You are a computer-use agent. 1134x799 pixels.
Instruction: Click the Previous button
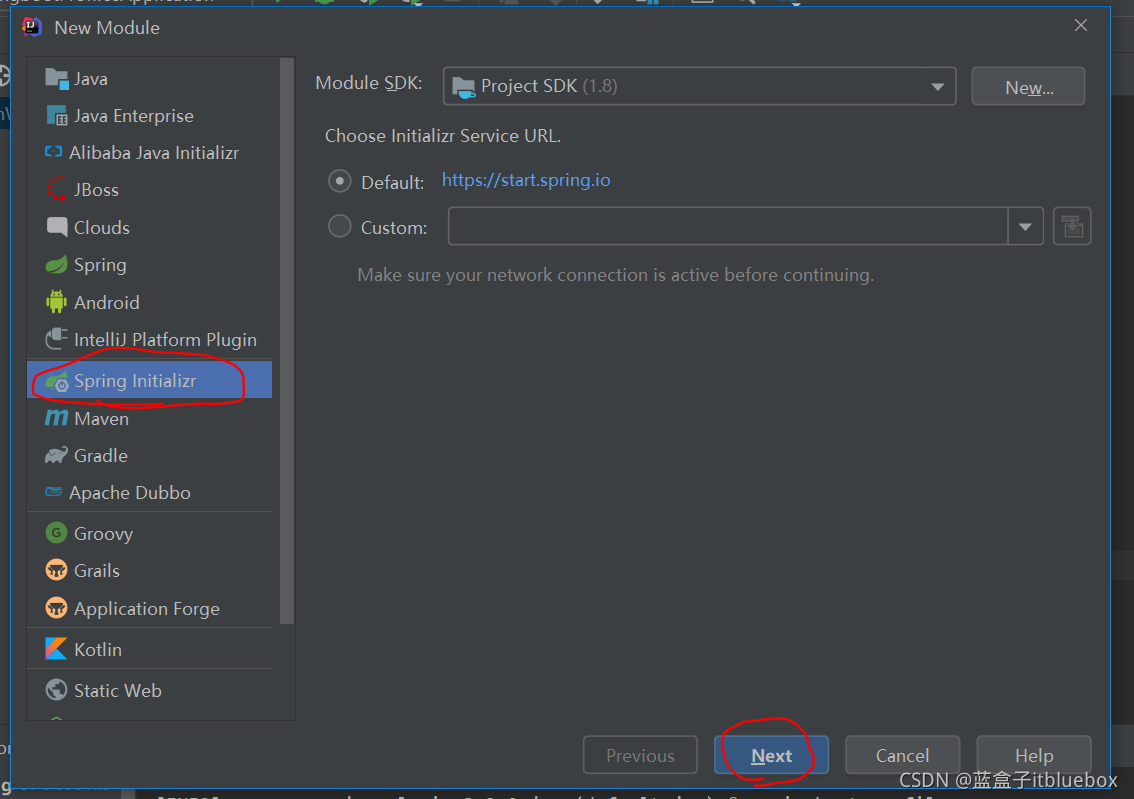(x=640, y=756)
